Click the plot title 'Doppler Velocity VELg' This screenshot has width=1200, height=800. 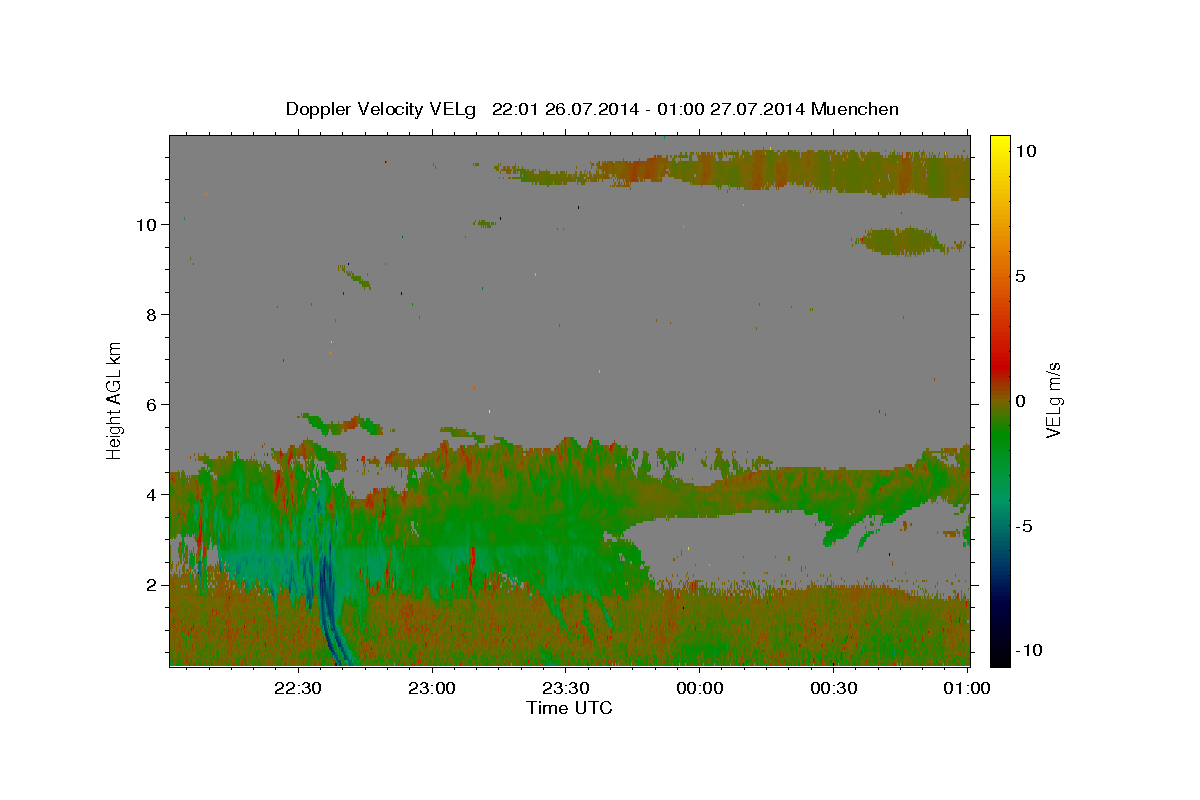tap(383, 109)
